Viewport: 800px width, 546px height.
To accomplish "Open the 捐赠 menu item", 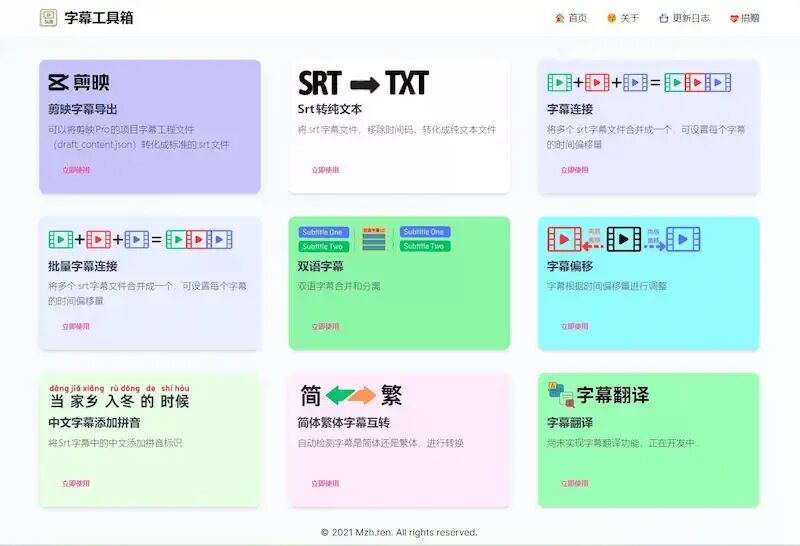I will click(750, 18).
